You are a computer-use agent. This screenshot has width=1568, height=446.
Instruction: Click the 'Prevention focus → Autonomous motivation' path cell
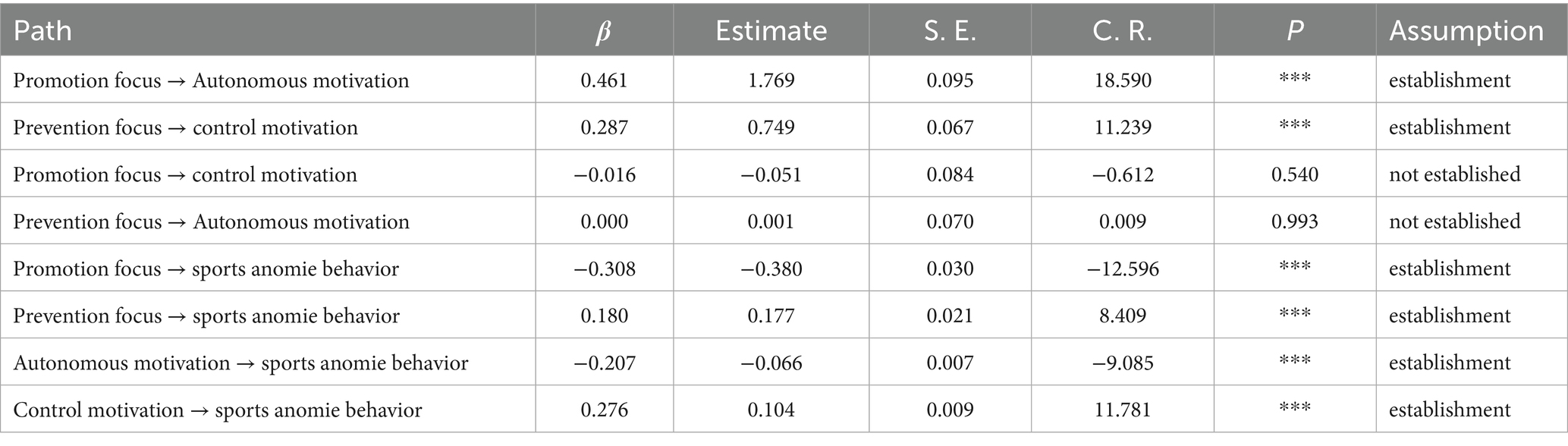[x=211, y=221]
